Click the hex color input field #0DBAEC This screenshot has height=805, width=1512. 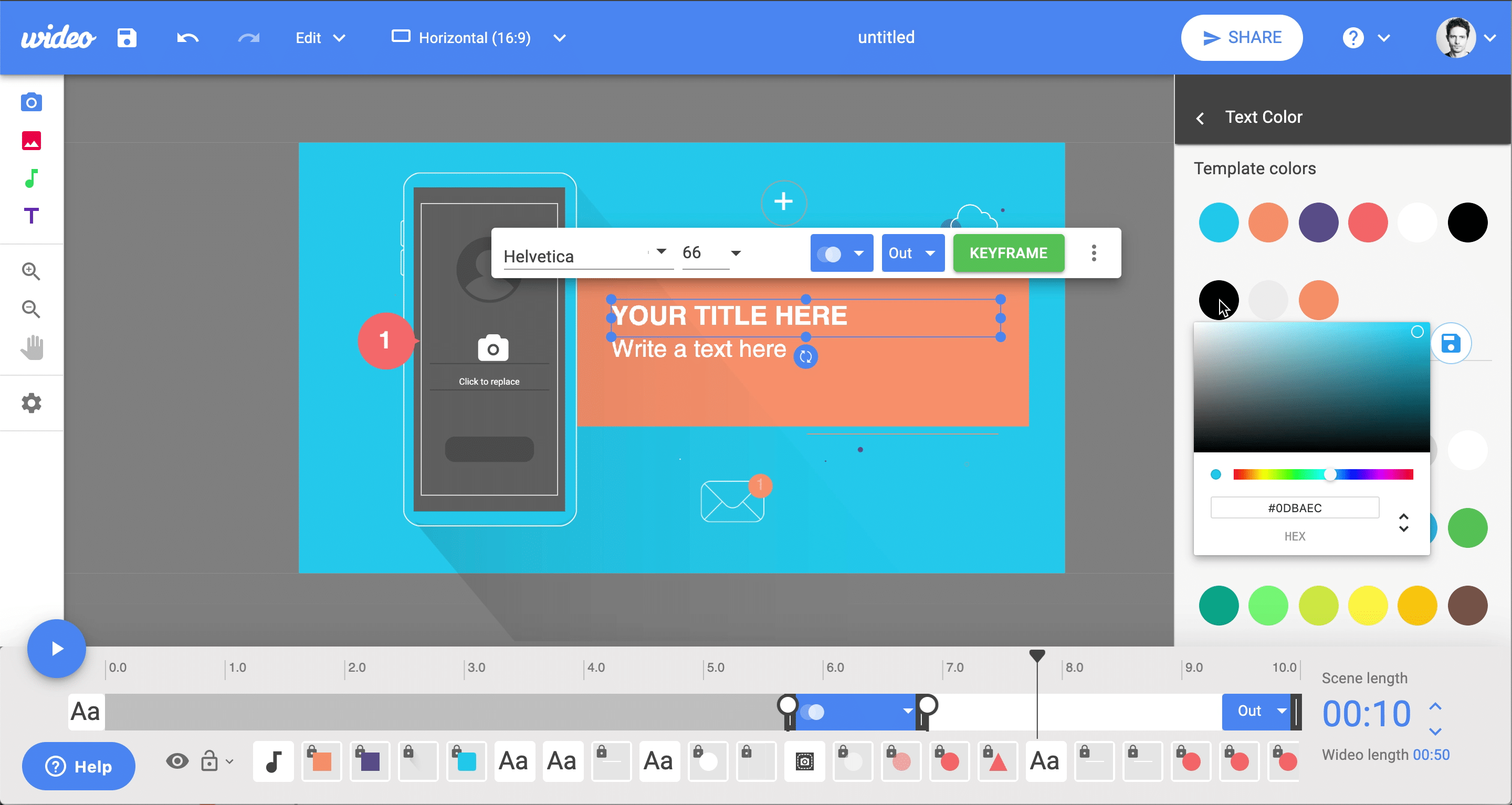[x=1295, y=508]
